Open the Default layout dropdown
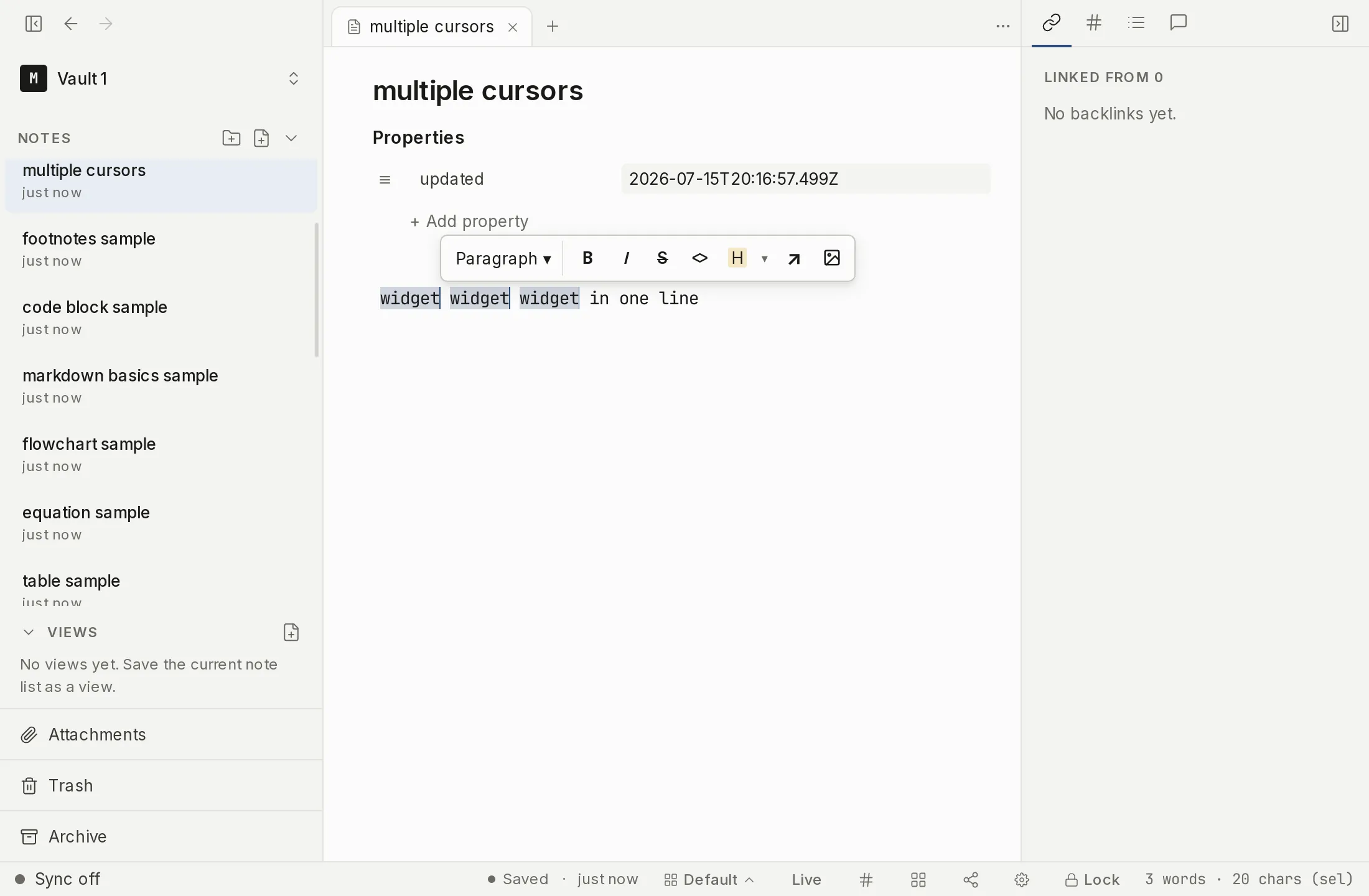 [x=709, y=880]
